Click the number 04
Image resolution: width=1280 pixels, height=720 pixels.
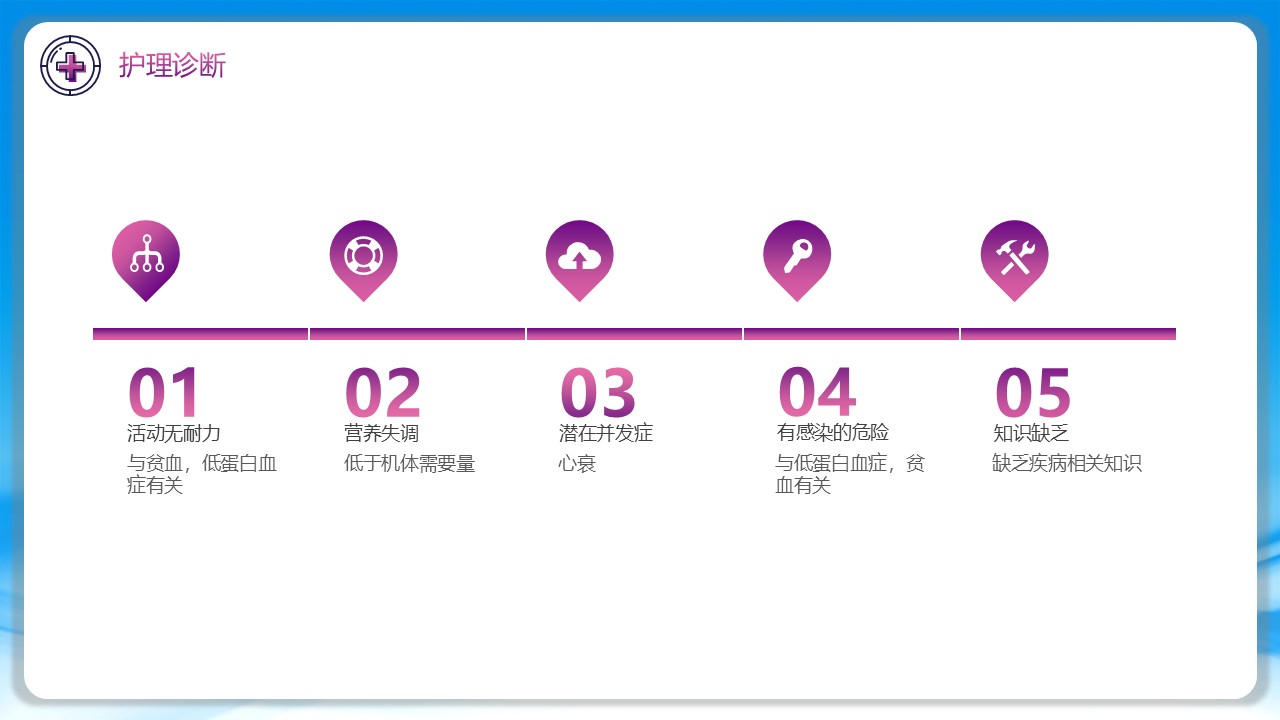point(817,393)
